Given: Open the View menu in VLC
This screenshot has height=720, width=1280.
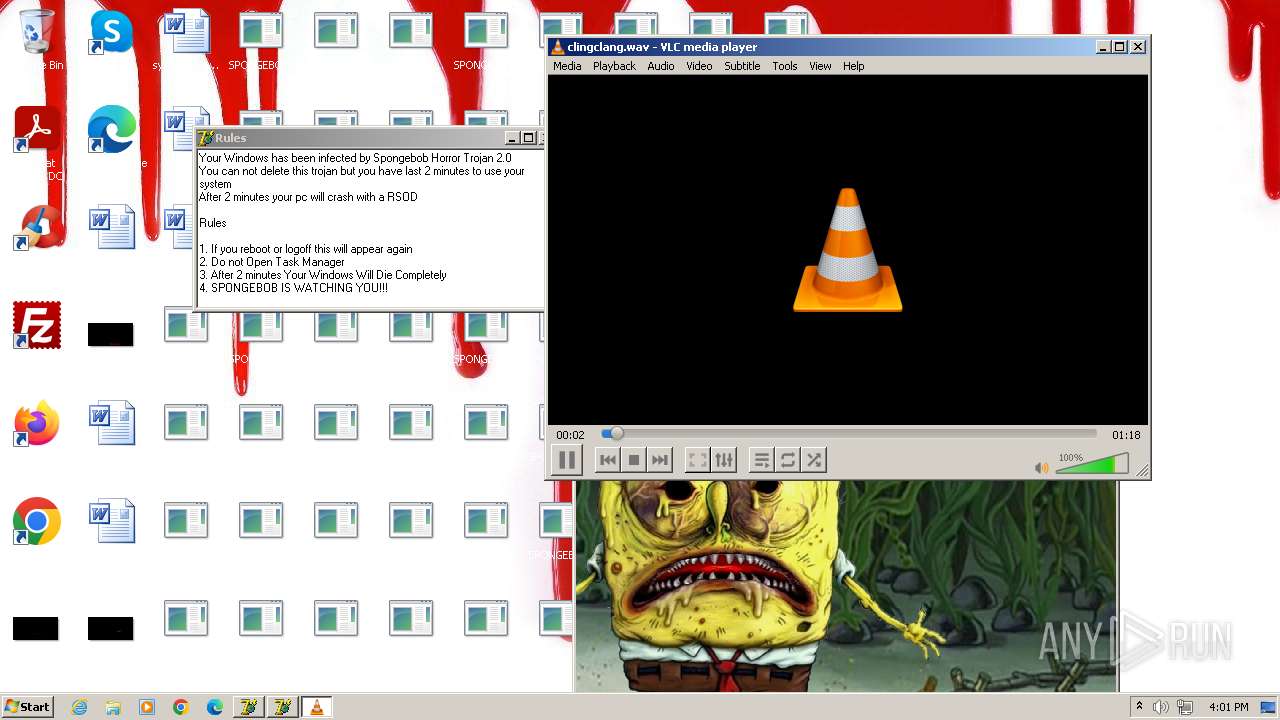Looking at the screenshot, I should 820,66.
